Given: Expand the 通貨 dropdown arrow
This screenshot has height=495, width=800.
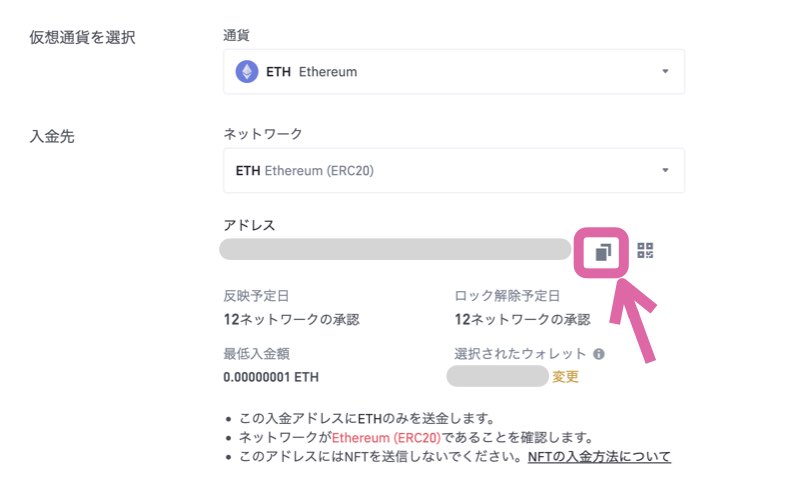Looking at the screenshot, I should click(x=665, y=71).
